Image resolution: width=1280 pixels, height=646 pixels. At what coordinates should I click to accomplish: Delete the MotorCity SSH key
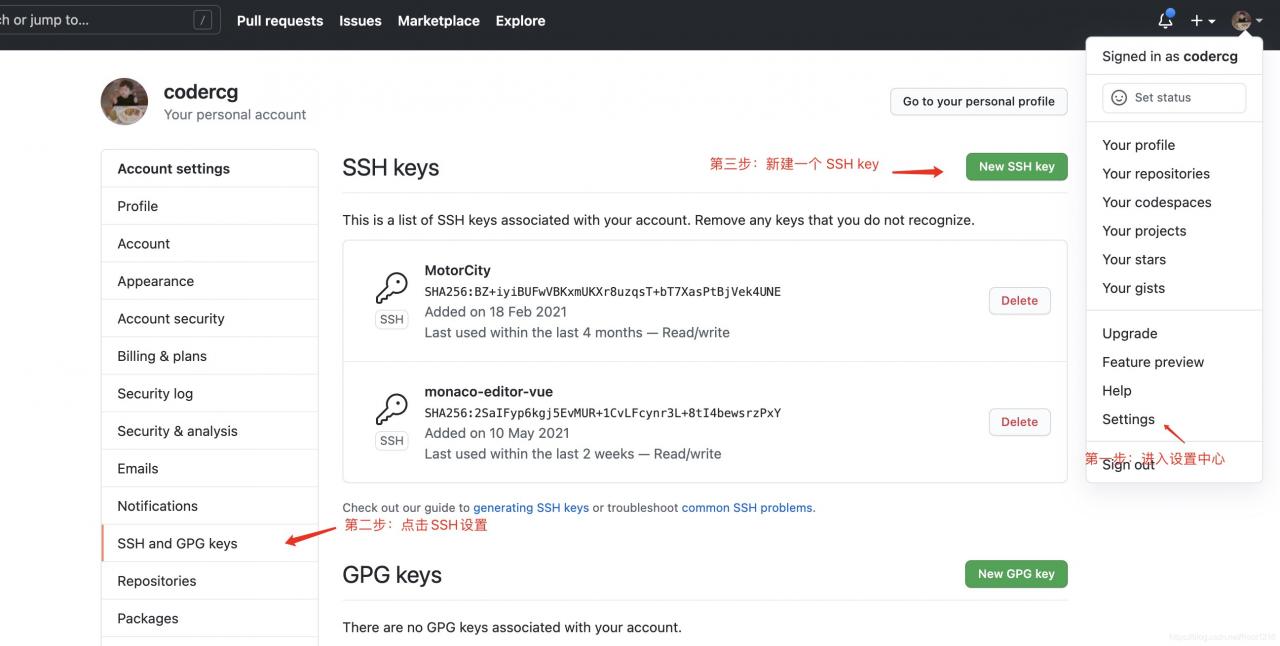1019,301
